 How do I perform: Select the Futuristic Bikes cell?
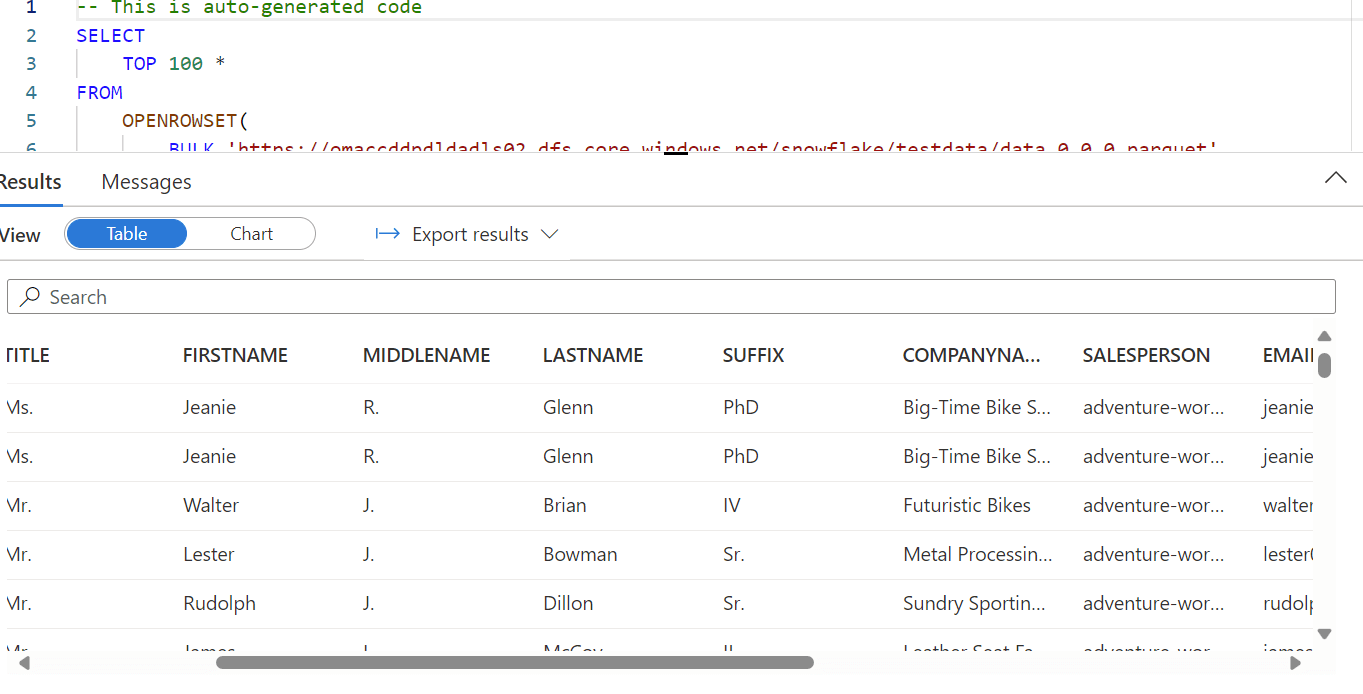(966, 505)
